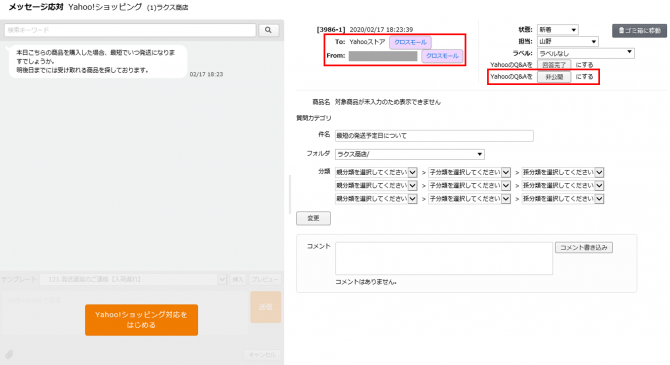This screenshot has height=365, width=670.
Task: Click the クロスモール button in the From row
Action: coord(442,56)
